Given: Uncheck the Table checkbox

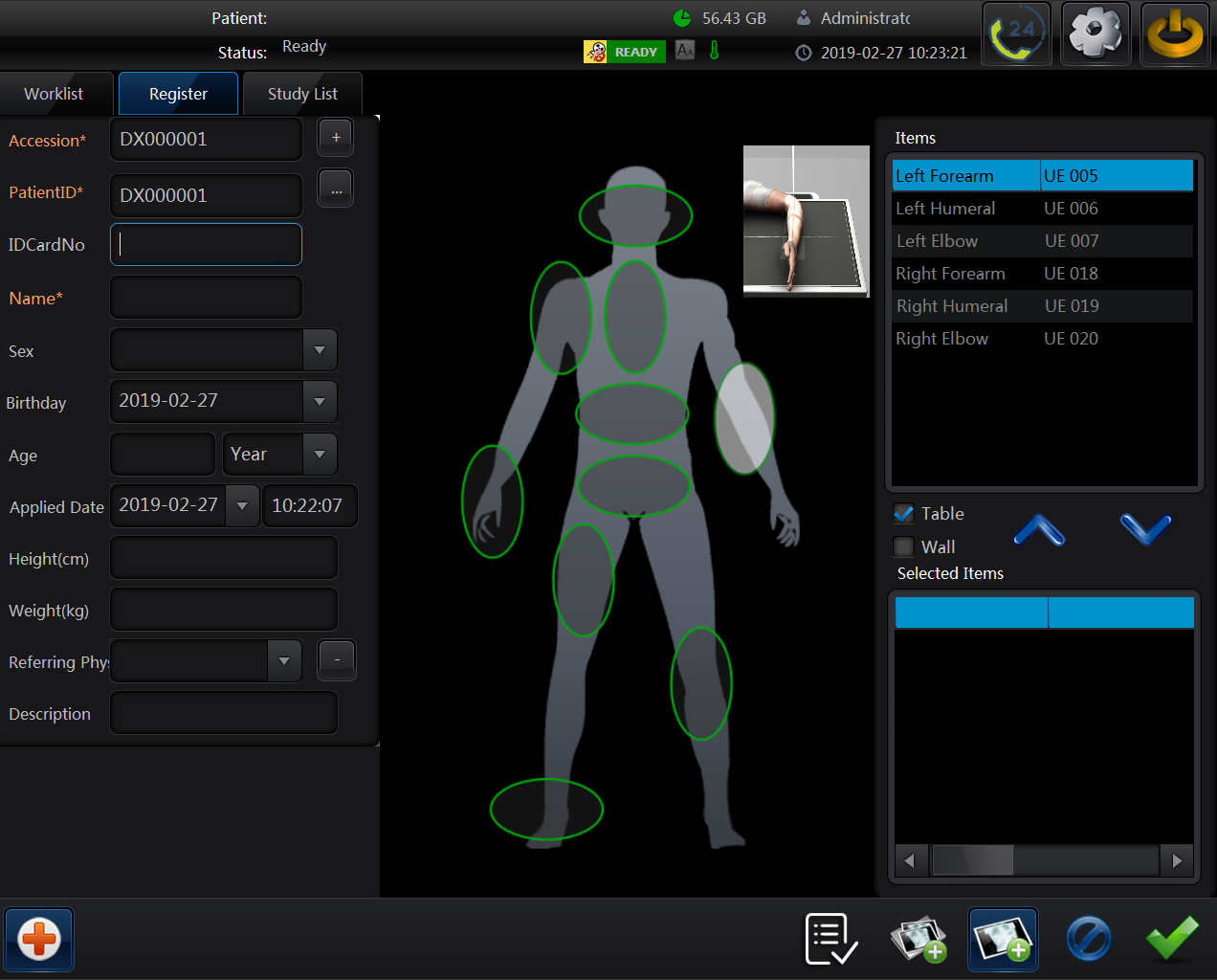Looking at the screenshot, I should click(903, 514).
